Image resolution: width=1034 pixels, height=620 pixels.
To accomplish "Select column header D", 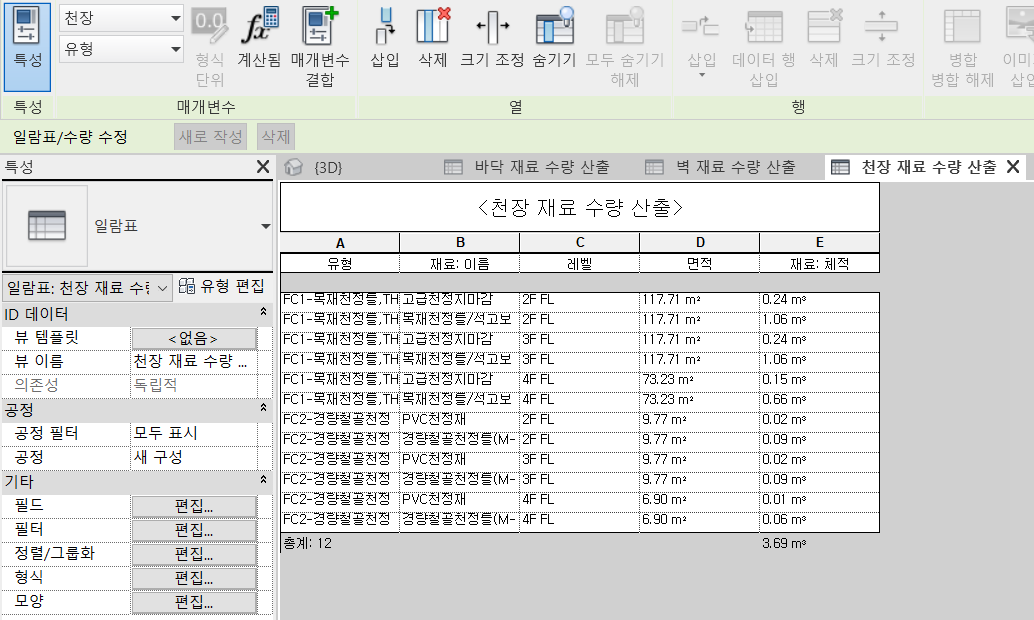I will 700,243.
